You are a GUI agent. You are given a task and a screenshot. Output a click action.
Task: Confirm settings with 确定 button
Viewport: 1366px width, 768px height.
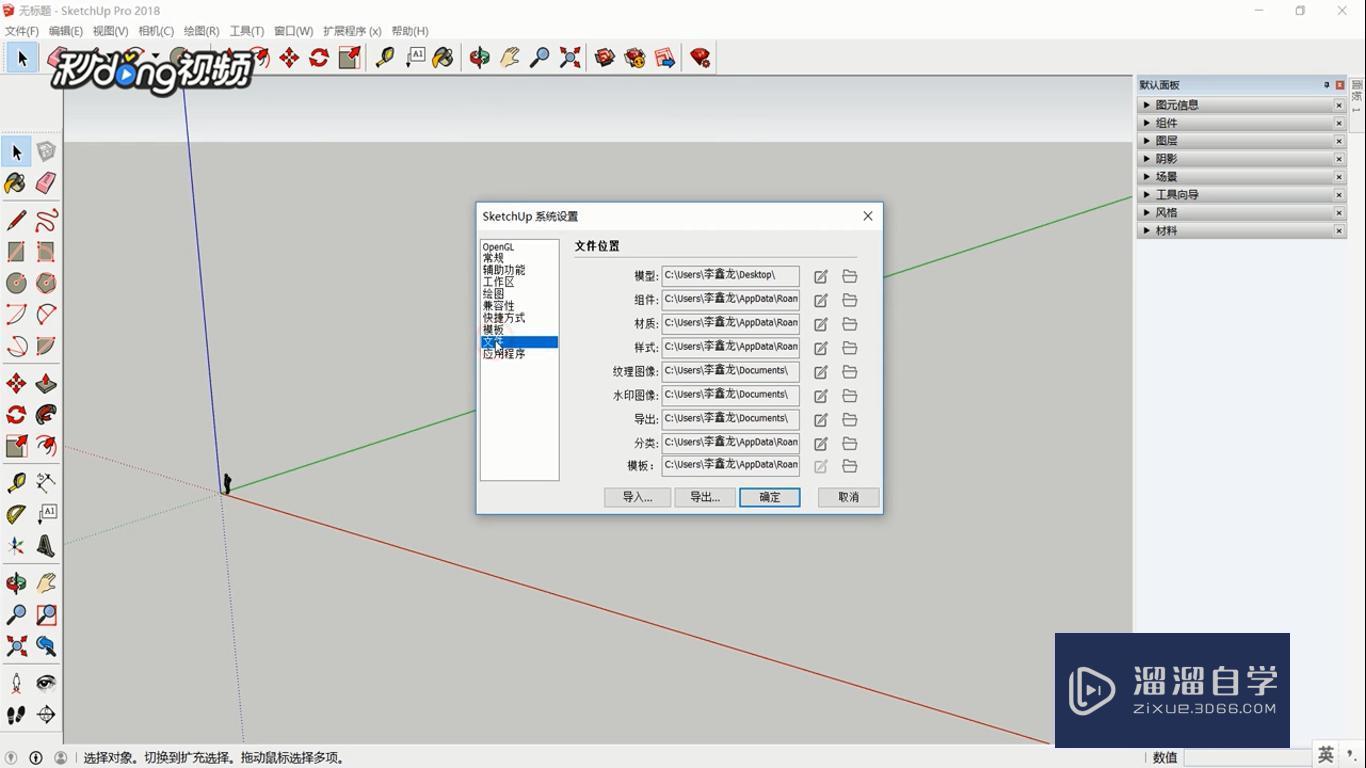tap(770, 497)
